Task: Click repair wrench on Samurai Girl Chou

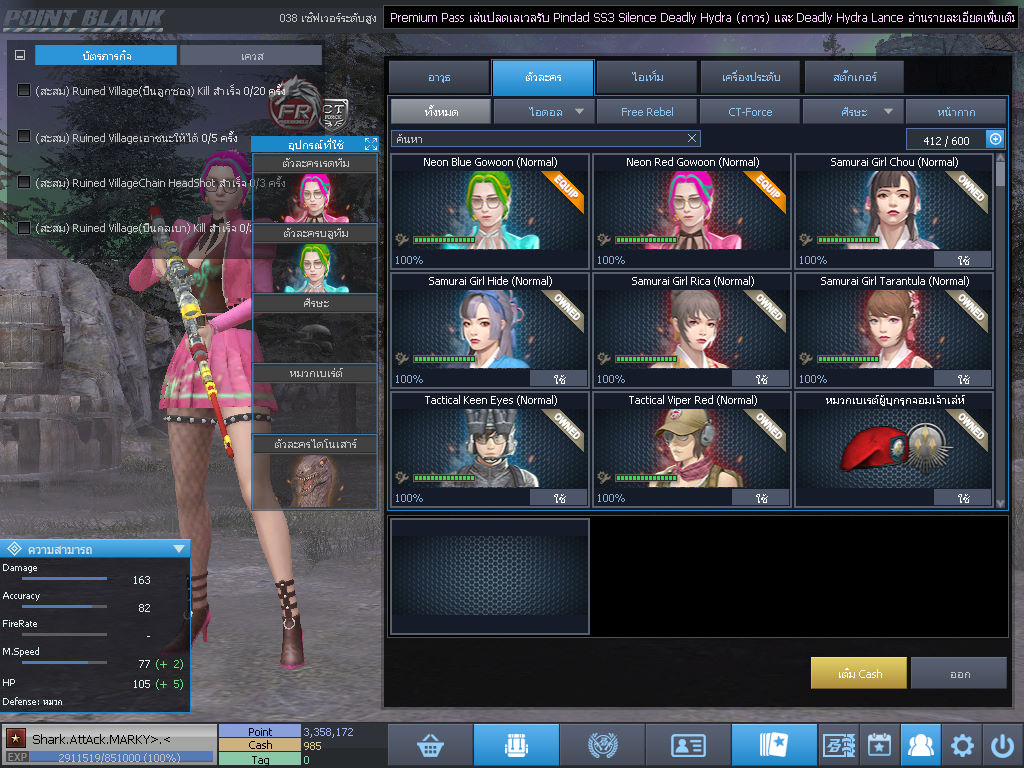Action: [806, 240]
